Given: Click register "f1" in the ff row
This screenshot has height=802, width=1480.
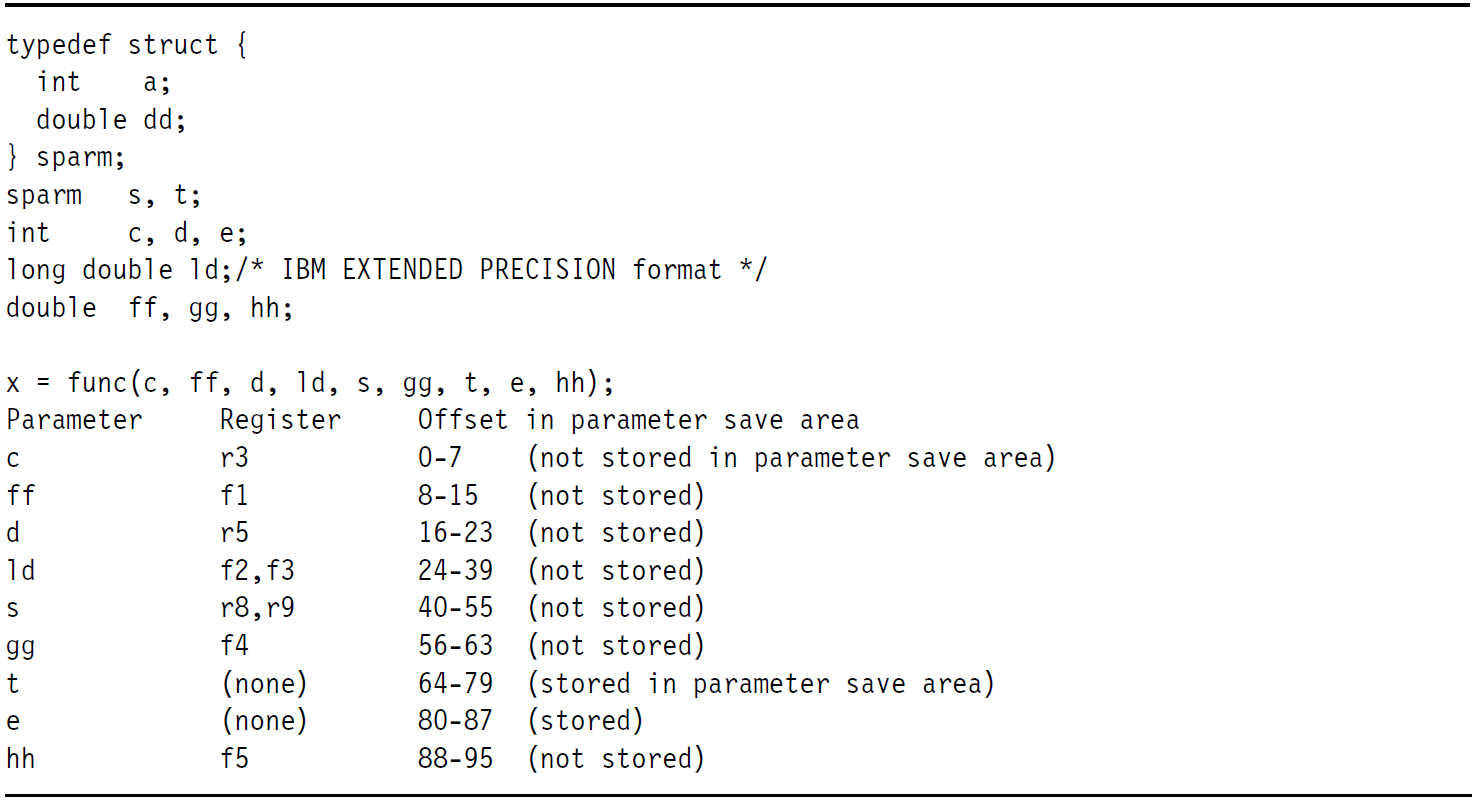Looking at the screenshot, I should click(x=234, y=495).
